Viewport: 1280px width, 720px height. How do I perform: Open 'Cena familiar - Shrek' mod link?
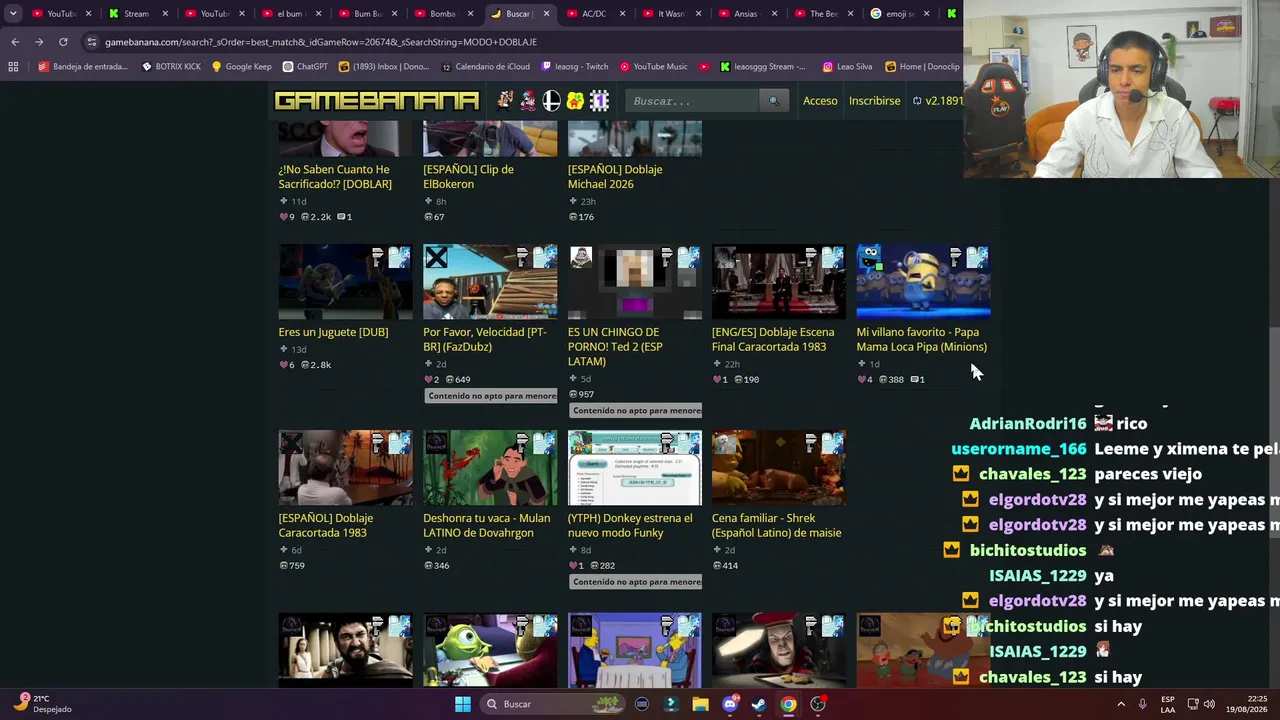click(x=776, y=525)
